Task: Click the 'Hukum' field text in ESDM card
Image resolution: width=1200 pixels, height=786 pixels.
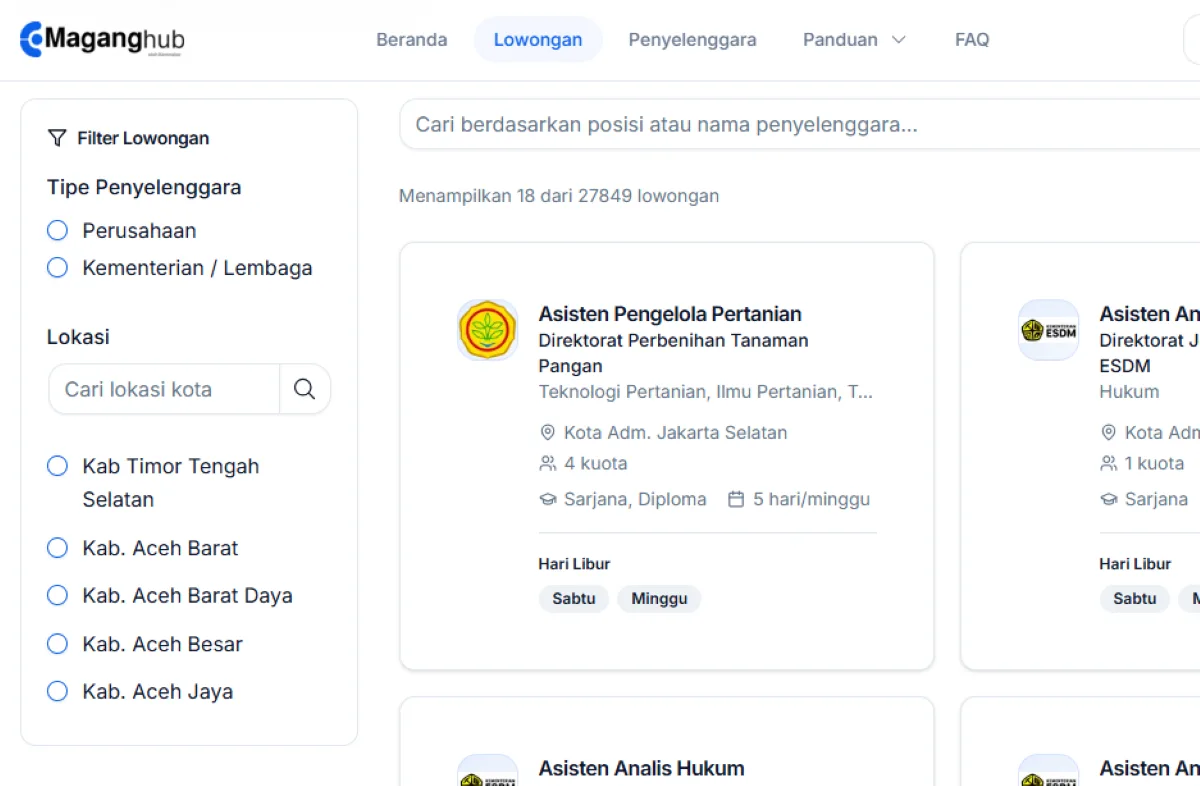Action: pyautogui.click(x=1130, y=392)
